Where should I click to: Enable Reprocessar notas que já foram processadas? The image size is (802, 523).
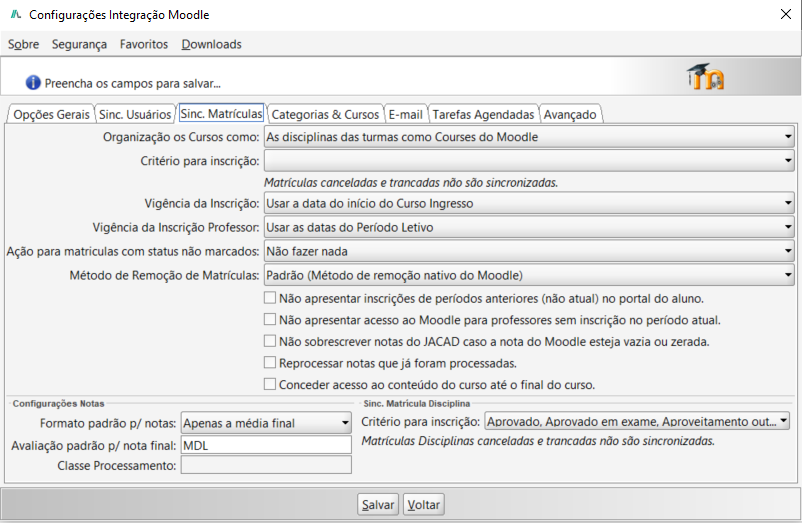(270, 362)
